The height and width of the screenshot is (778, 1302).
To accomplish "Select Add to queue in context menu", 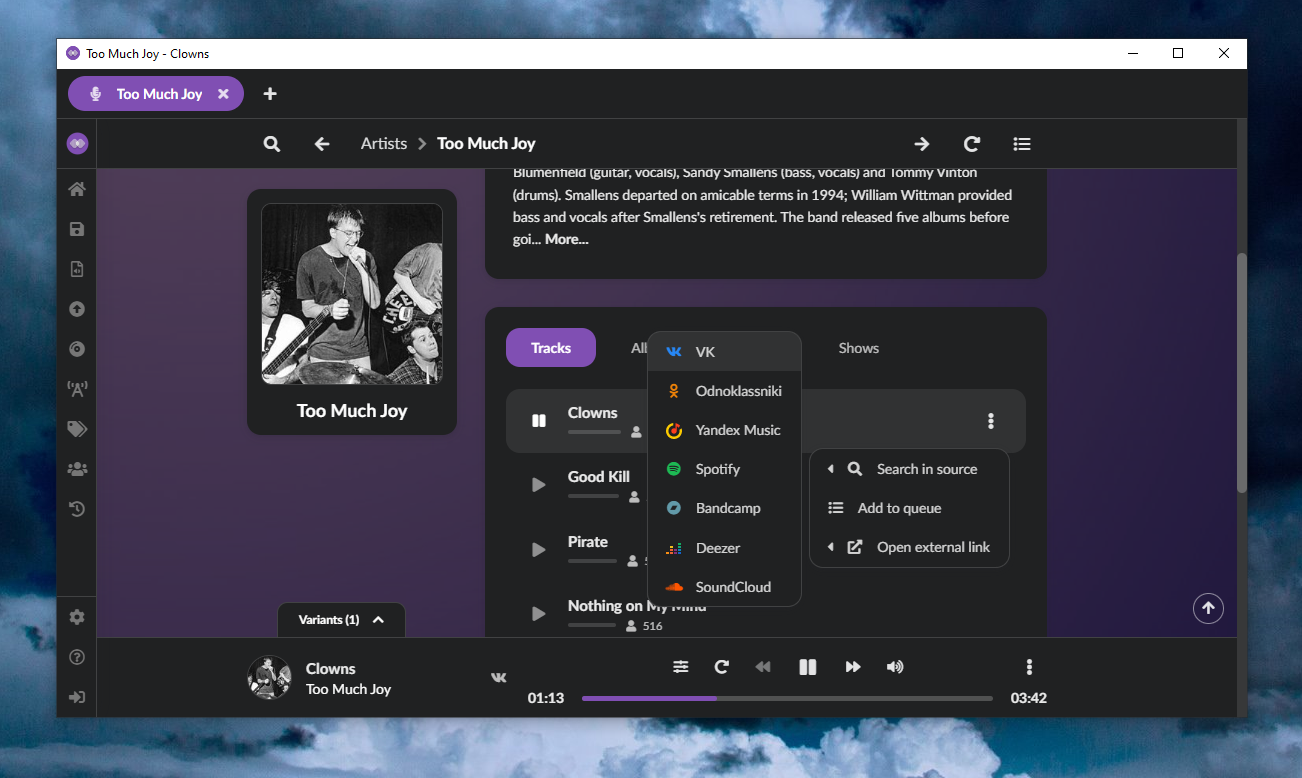I will 909,508.
